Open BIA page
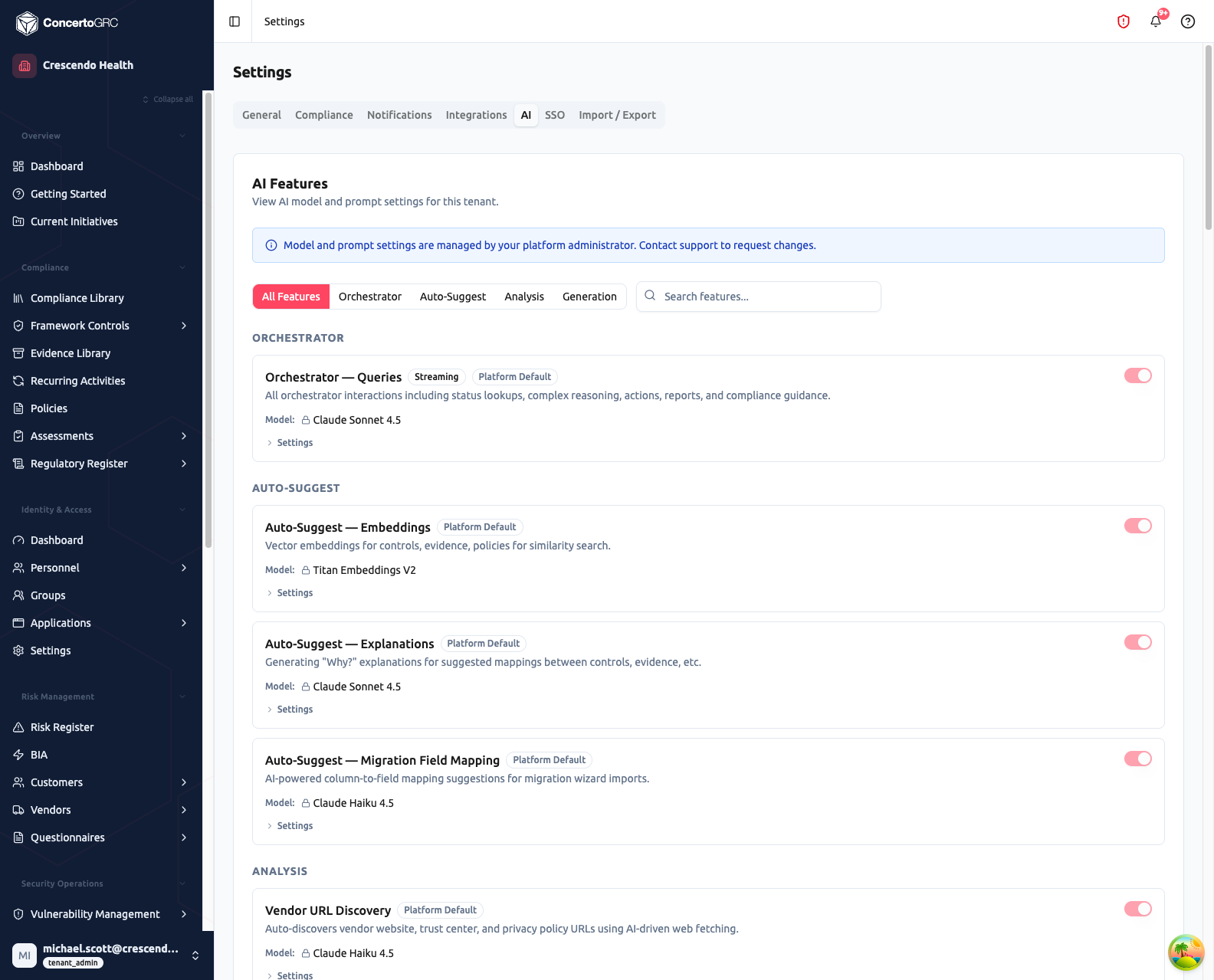This screenshot has height=980, width=1214. pyautogui.click(x=39, y=755)
